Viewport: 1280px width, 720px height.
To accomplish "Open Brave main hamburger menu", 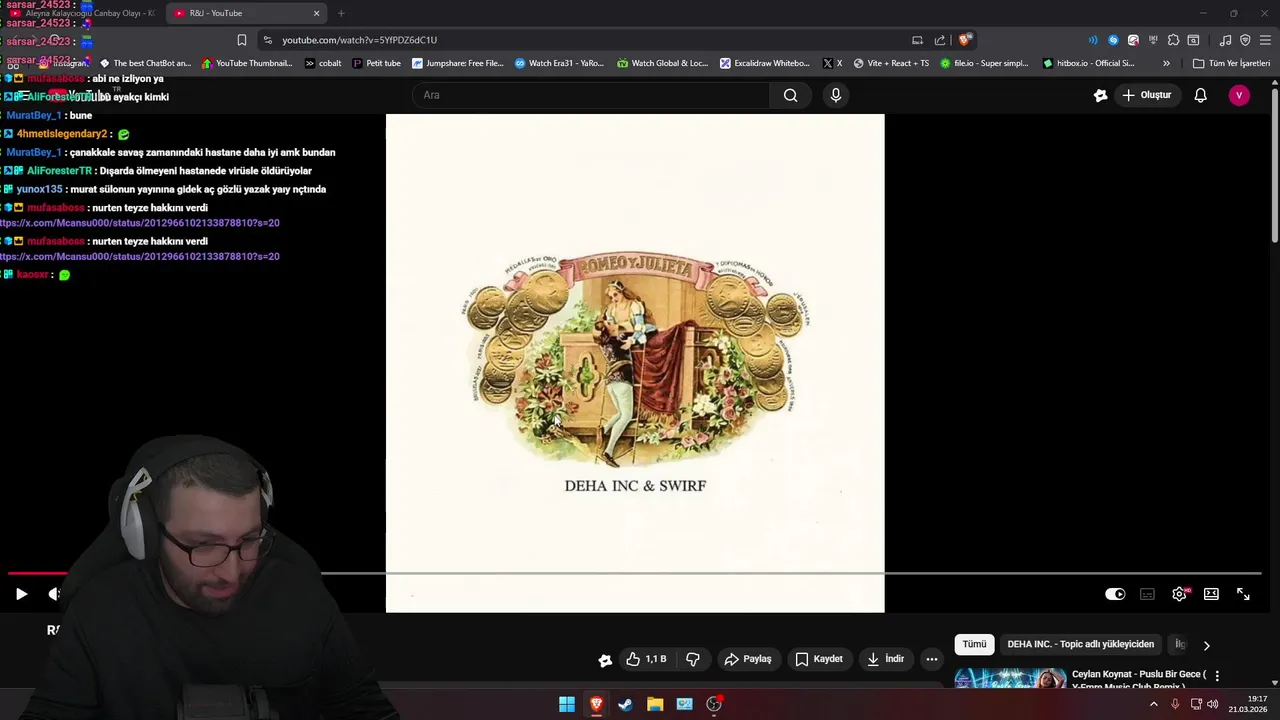I will [1265, 40].
